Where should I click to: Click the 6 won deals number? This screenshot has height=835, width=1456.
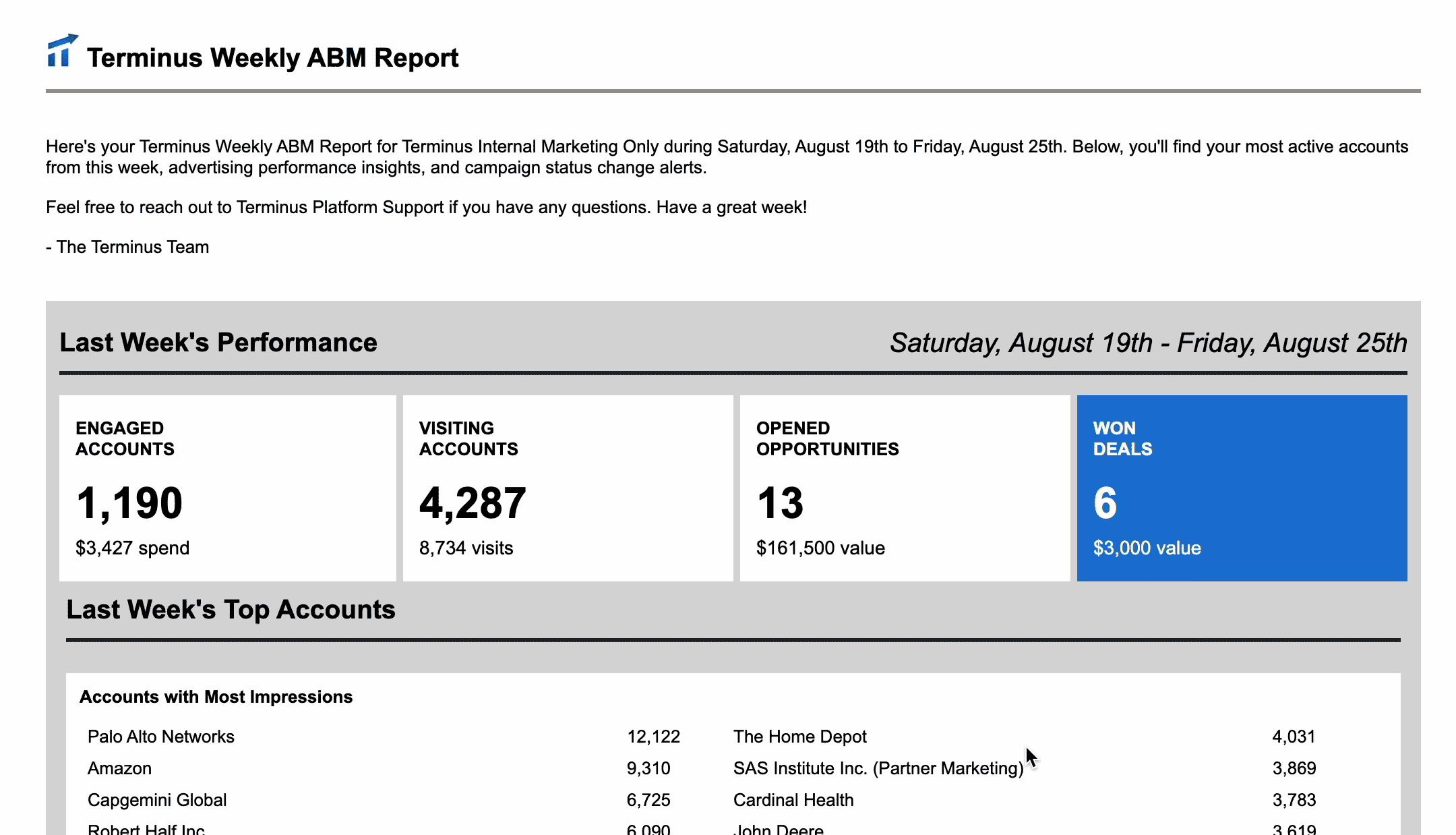pos(1105,503)
